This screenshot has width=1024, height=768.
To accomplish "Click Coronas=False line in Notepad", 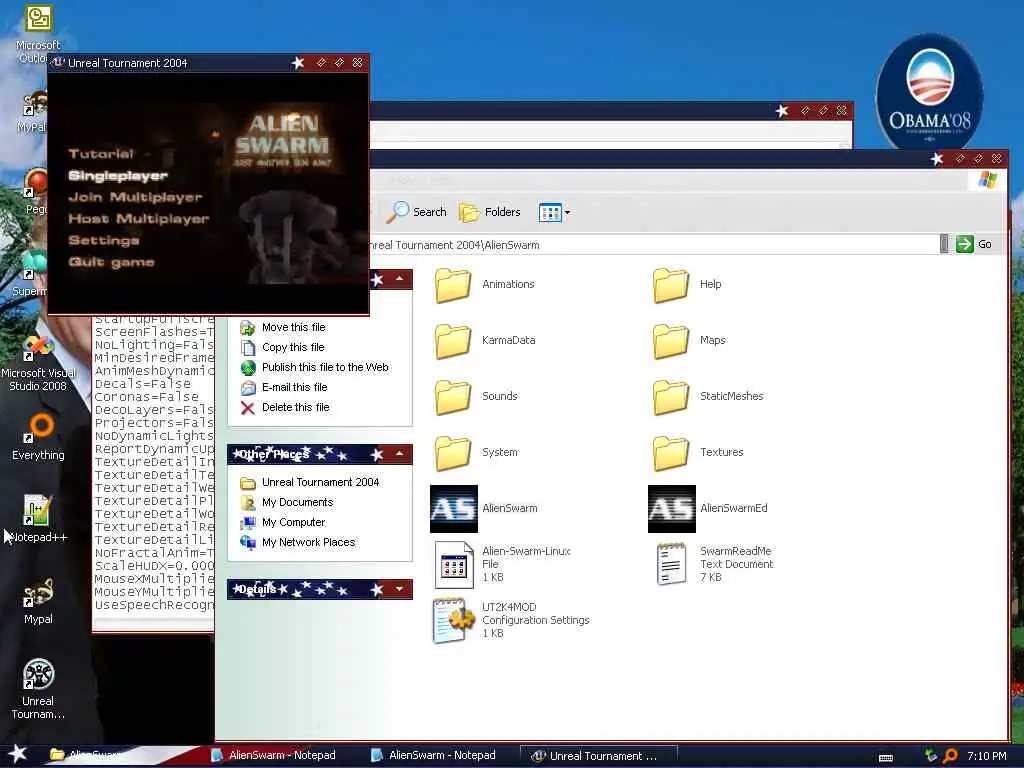I will tap(146, 397).
